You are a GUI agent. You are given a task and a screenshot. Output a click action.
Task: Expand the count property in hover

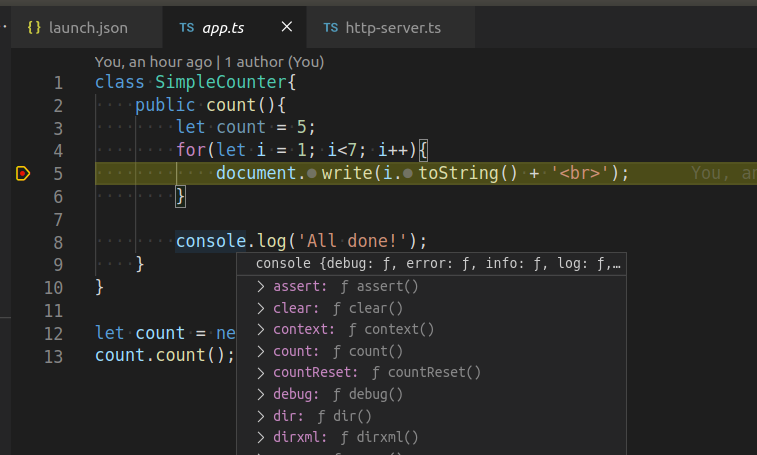tap(261, 351)
